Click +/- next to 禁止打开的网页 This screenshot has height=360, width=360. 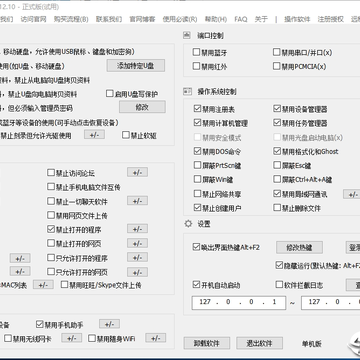pyautogui.click(x=137, y=243)
